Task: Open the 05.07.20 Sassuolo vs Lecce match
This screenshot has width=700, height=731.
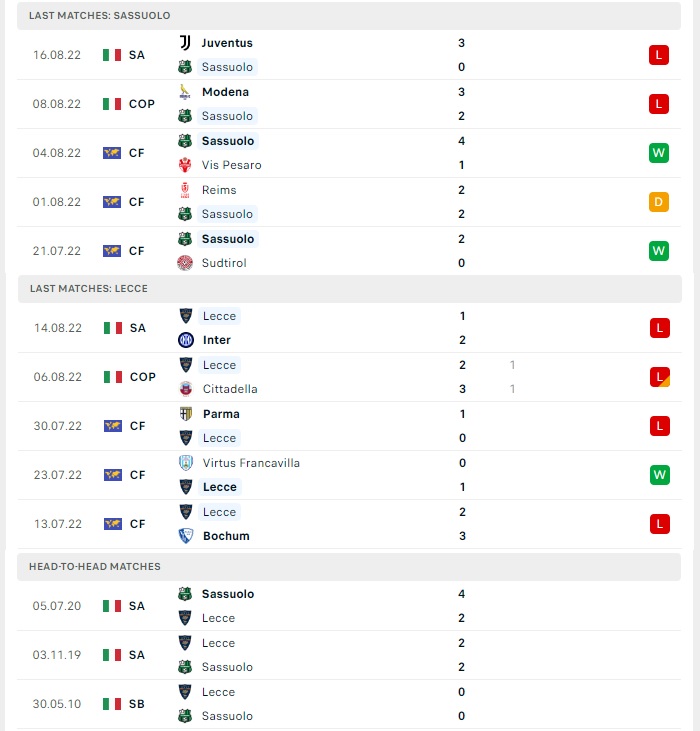Action: [349, 606]
